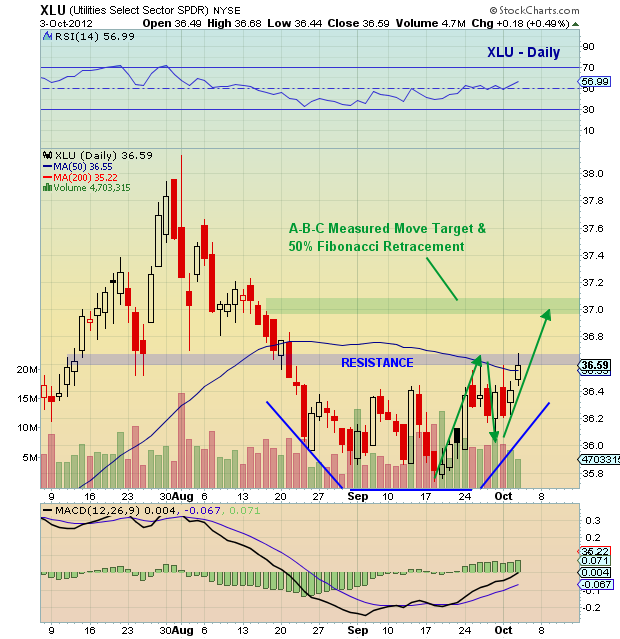Image resolution: width=620 pixels, height=639 pixels.
Task: Click the XLU - Daily chart annotation
Action: tap(523, 52)
